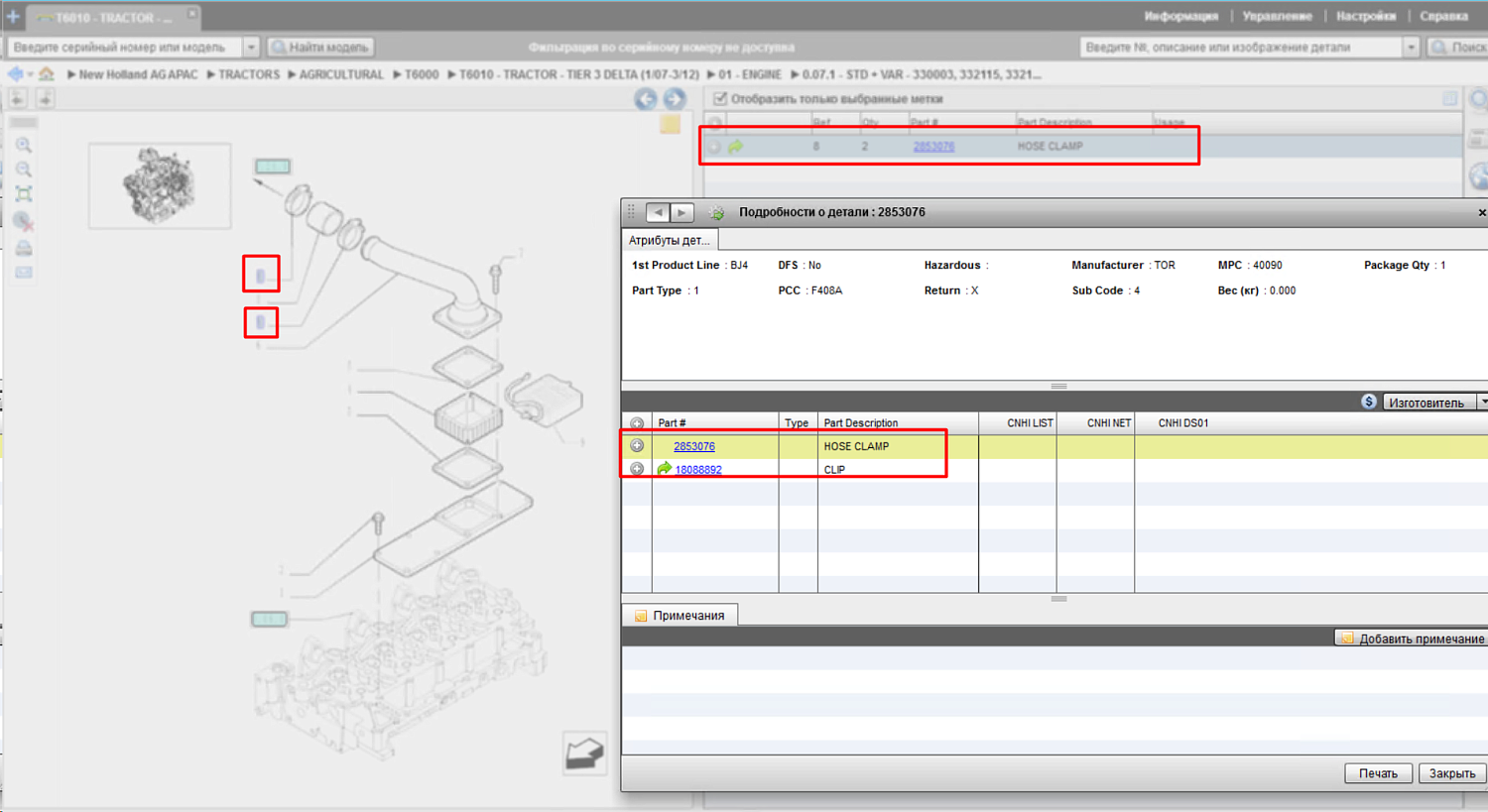Open the Информация menu
The image size is (1488, 812).
coord(1180,16)
